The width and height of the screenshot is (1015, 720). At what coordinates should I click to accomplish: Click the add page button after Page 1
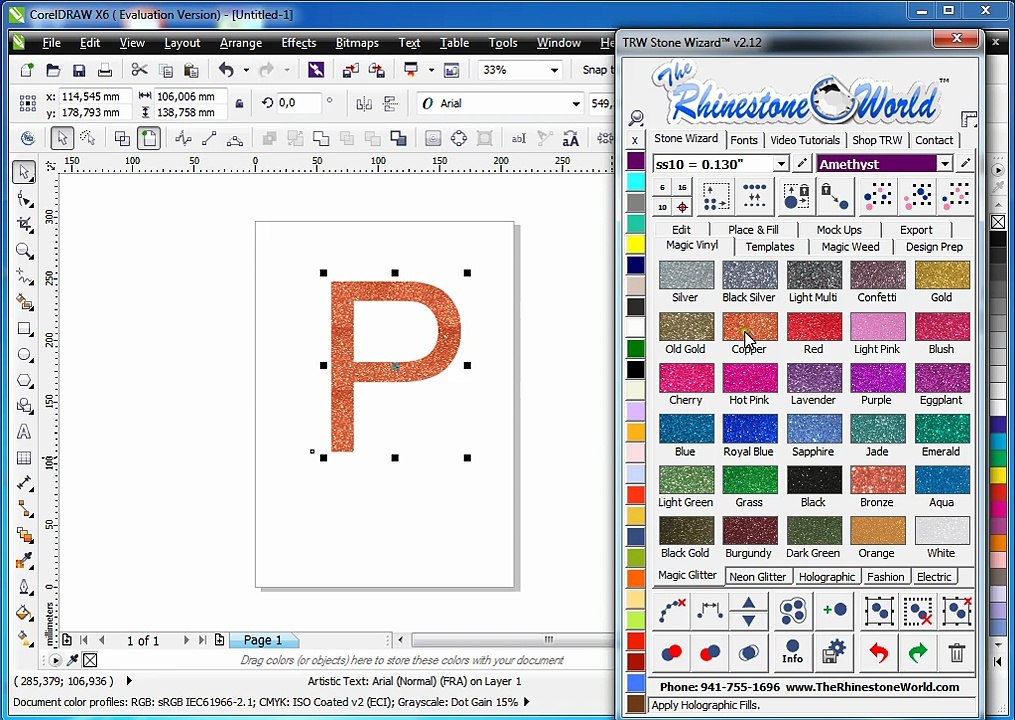click(x=219, y=640)
